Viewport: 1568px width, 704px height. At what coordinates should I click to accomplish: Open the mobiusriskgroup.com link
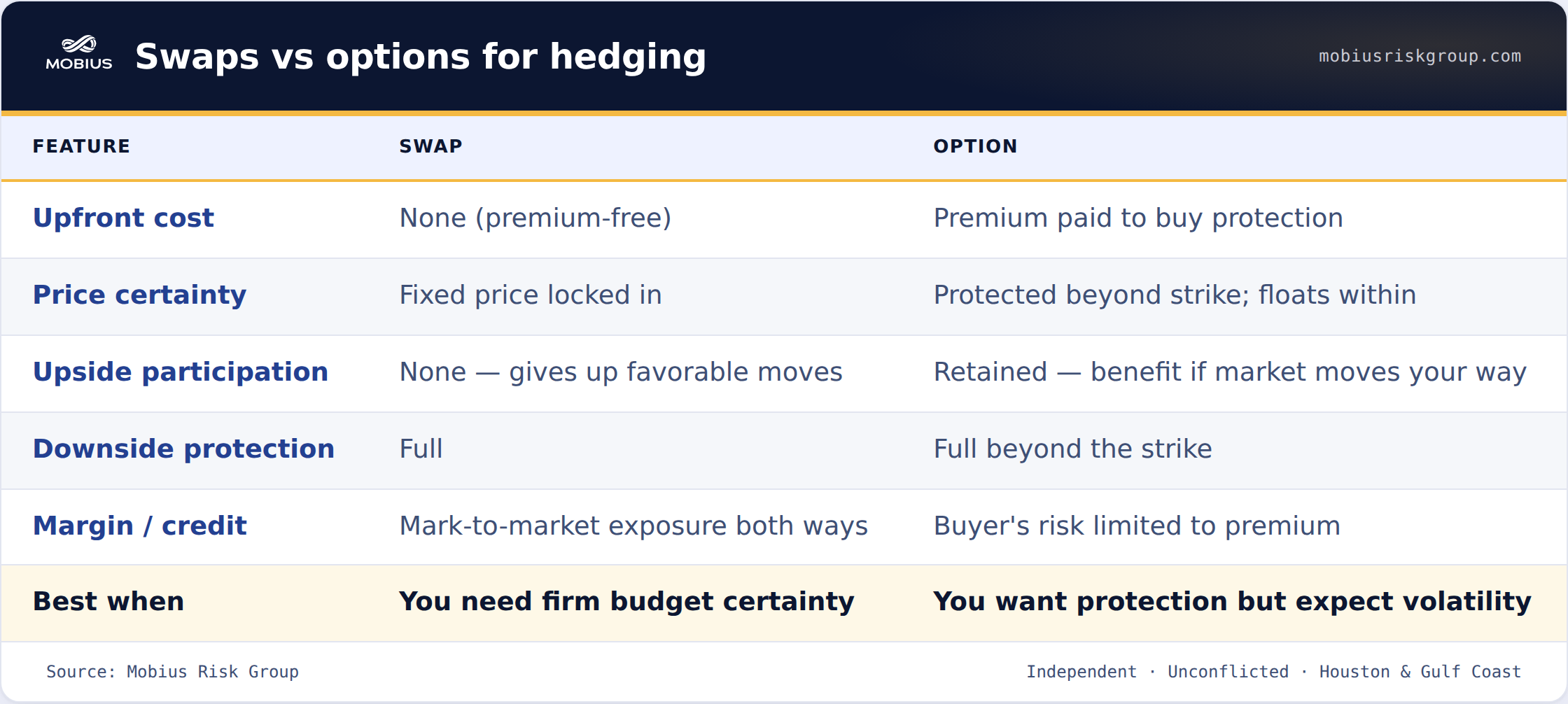[1420, 56]
